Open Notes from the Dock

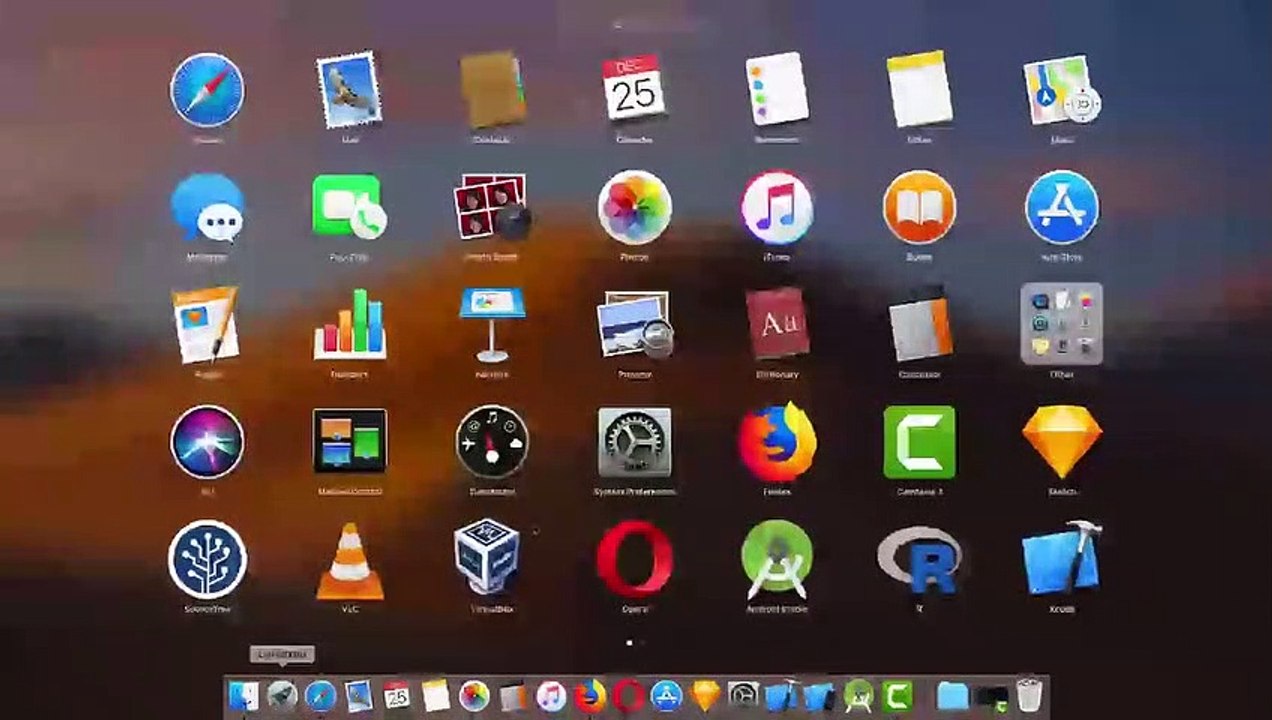[435, 694]
